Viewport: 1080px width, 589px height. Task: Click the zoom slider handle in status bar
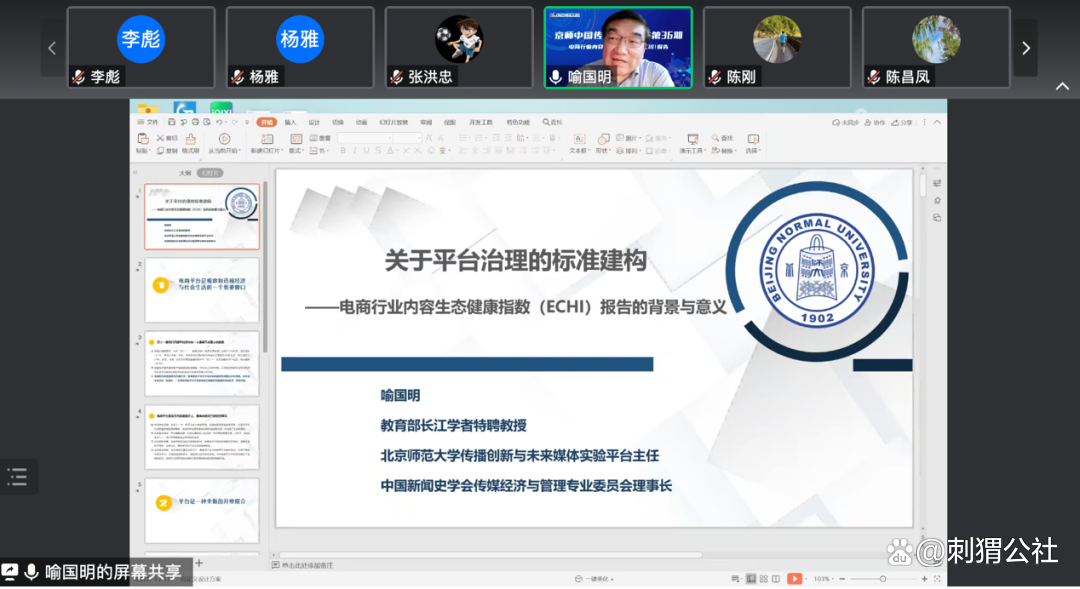click(x=883, y=579)
